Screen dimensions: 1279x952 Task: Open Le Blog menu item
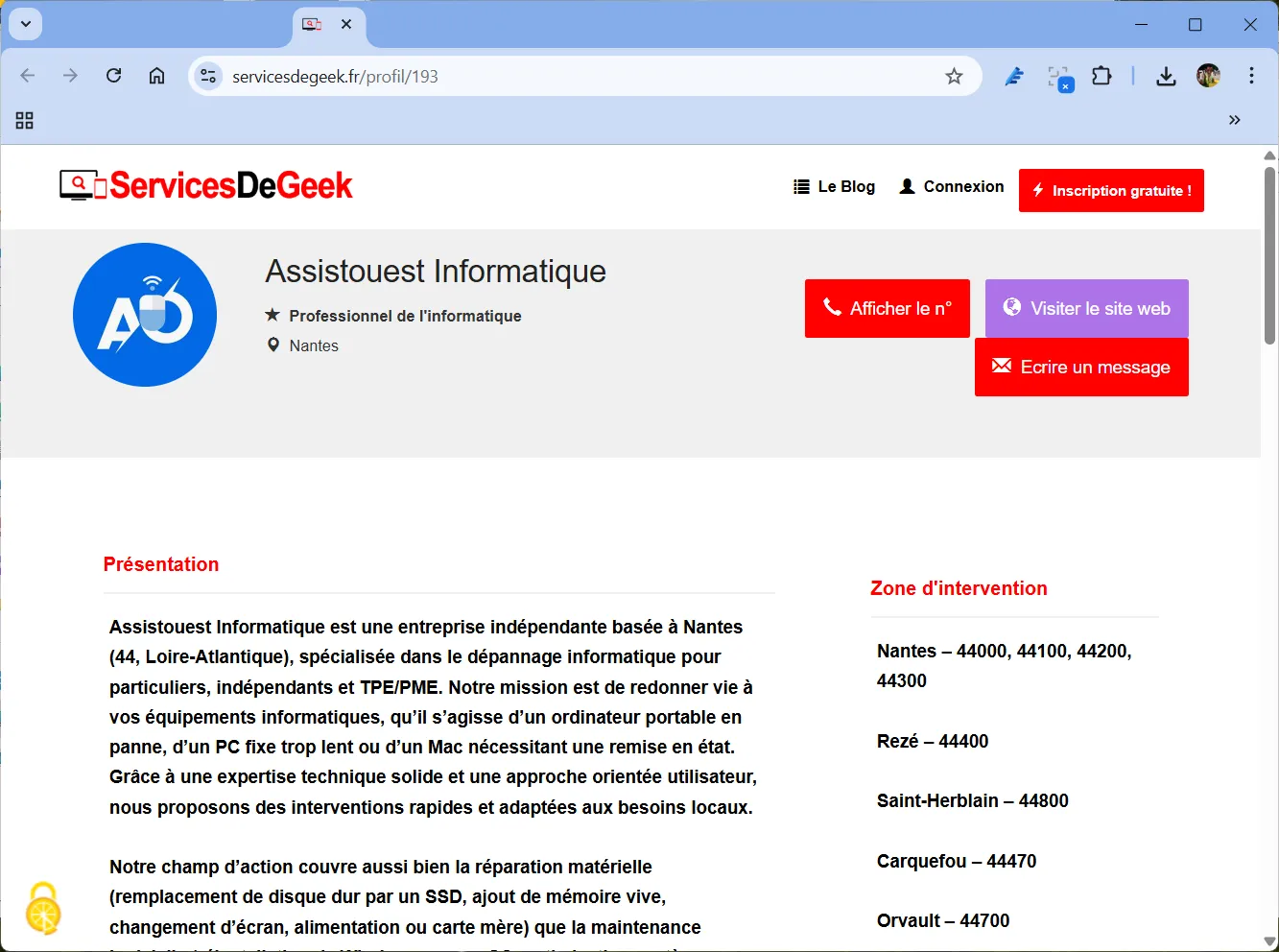[x=835, y=186]
